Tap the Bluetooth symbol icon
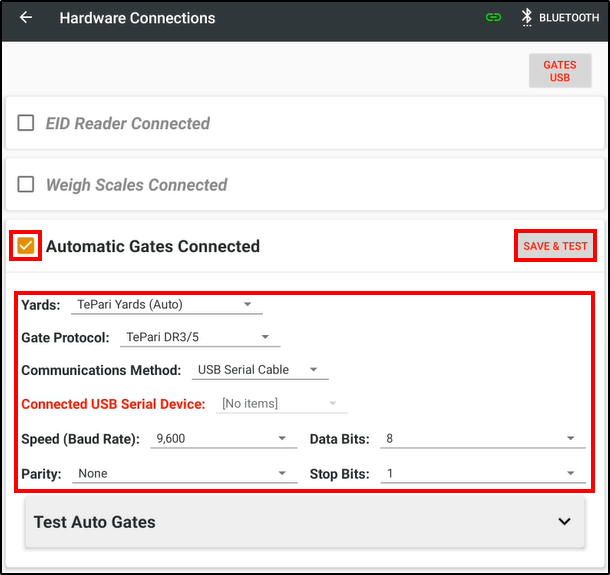610x575 pixels. coord(527,18)
